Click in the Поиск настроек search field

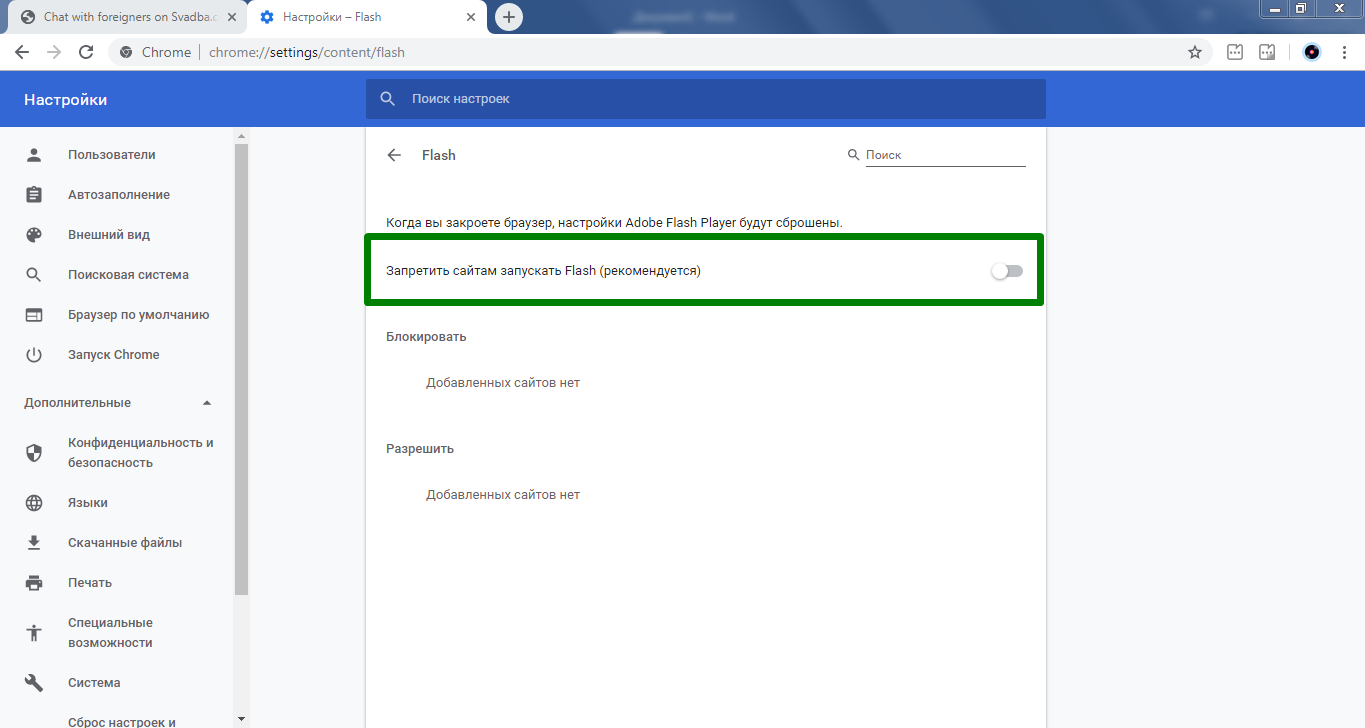pyautogui.click(x=705, y=99)
